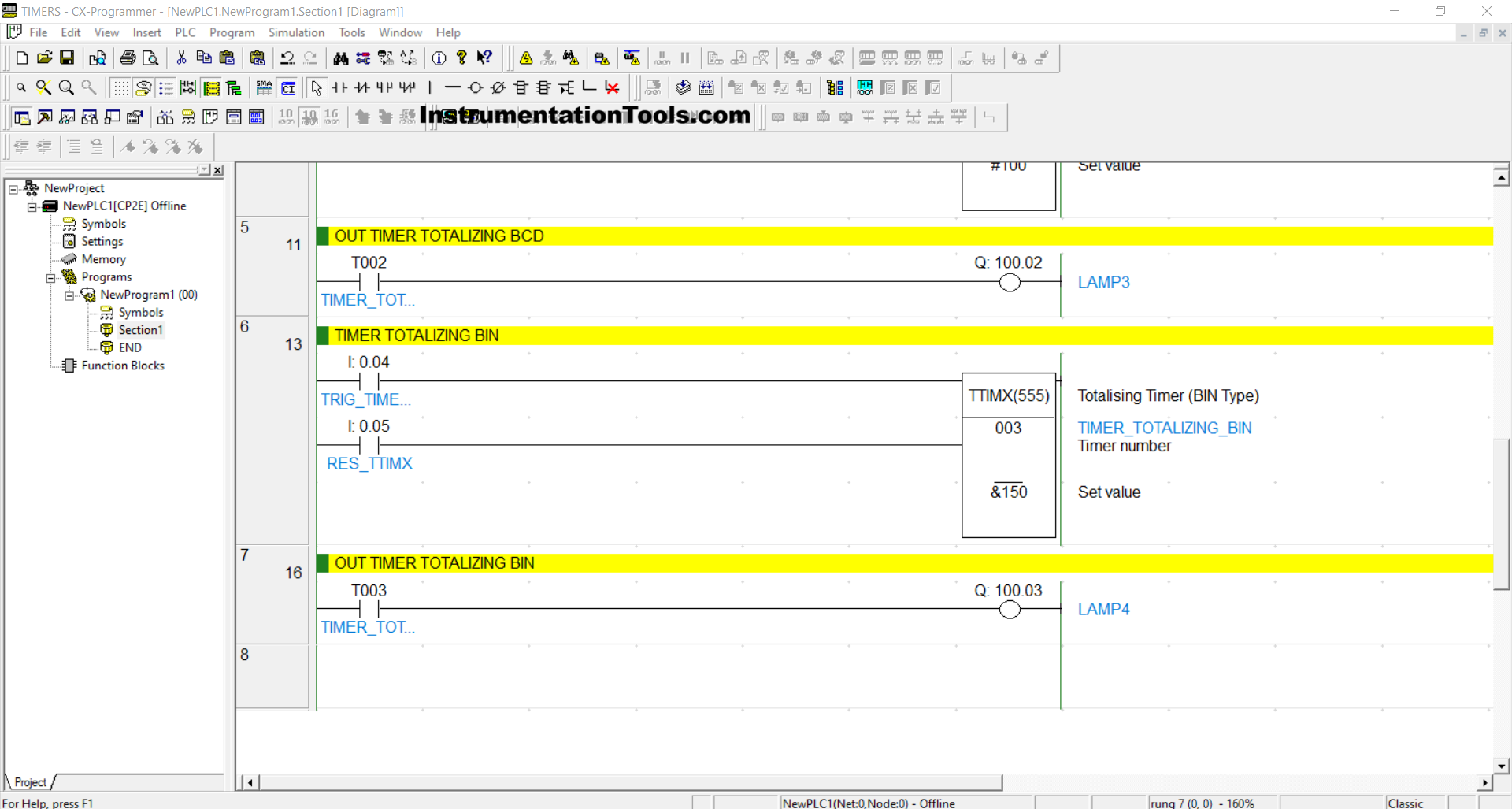Click the yellow question mark Help icon

click(x=462, y=58)
